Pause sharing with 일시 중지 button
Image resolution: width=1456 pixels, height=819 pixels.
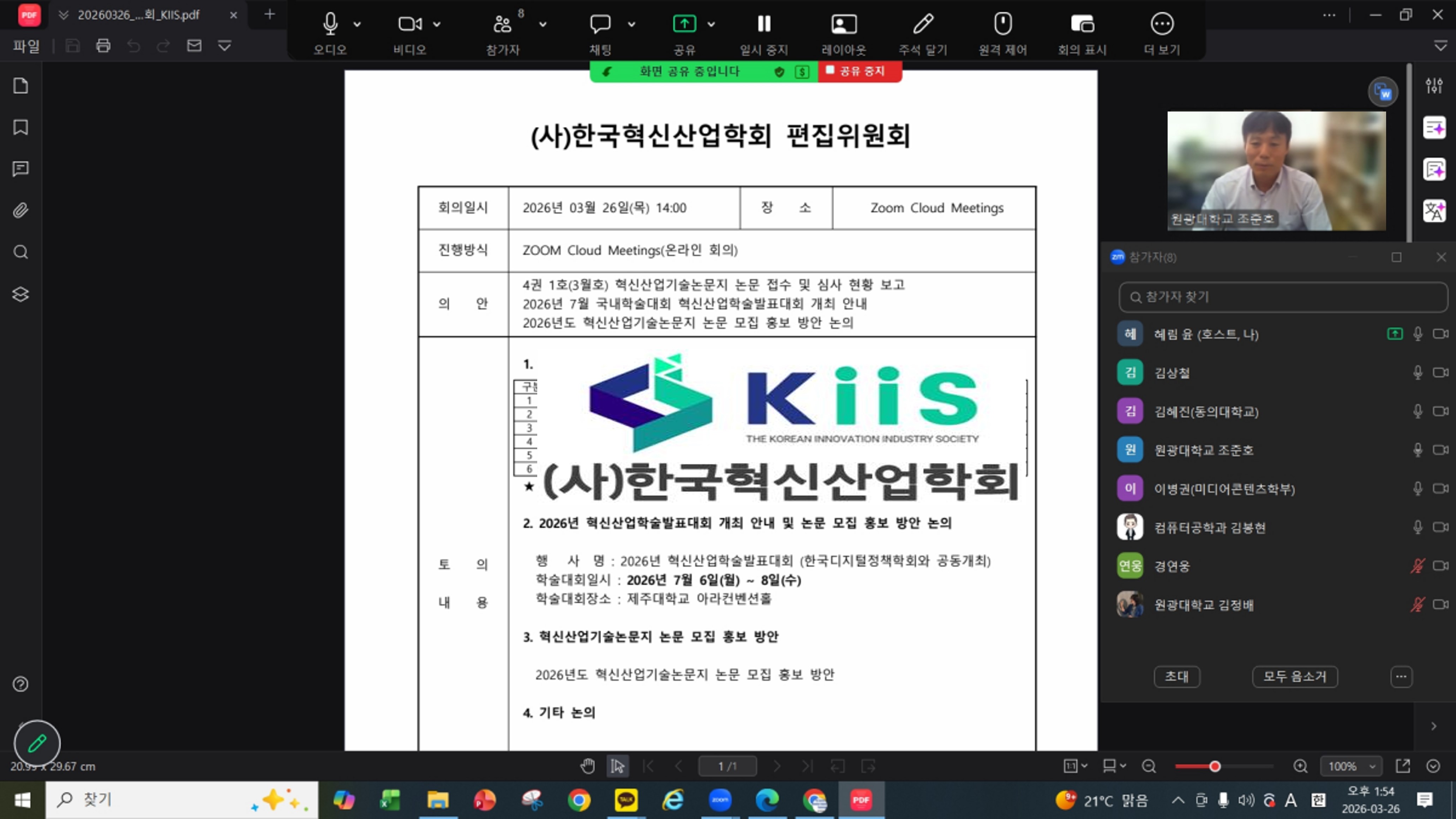pos(764,24)
